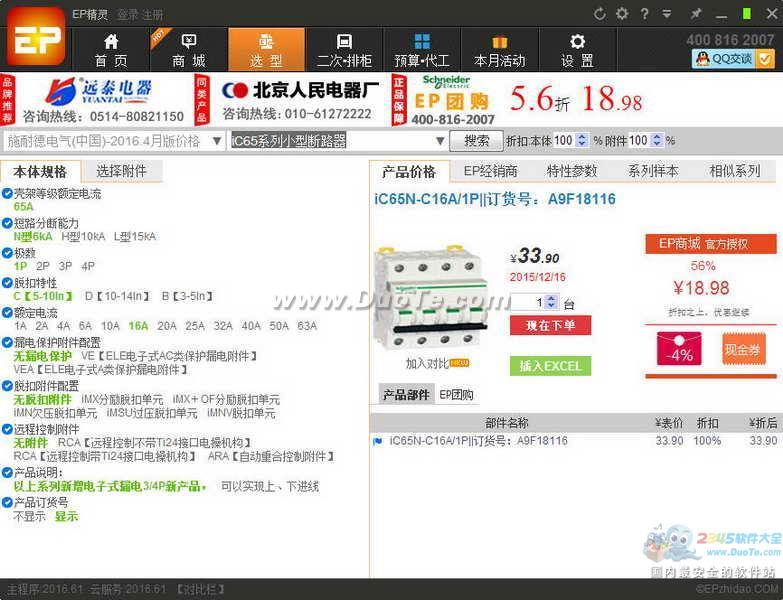Switch to the 产品部件 sub-tab
This screenshot has height=600, width=783.
point(406,395)
